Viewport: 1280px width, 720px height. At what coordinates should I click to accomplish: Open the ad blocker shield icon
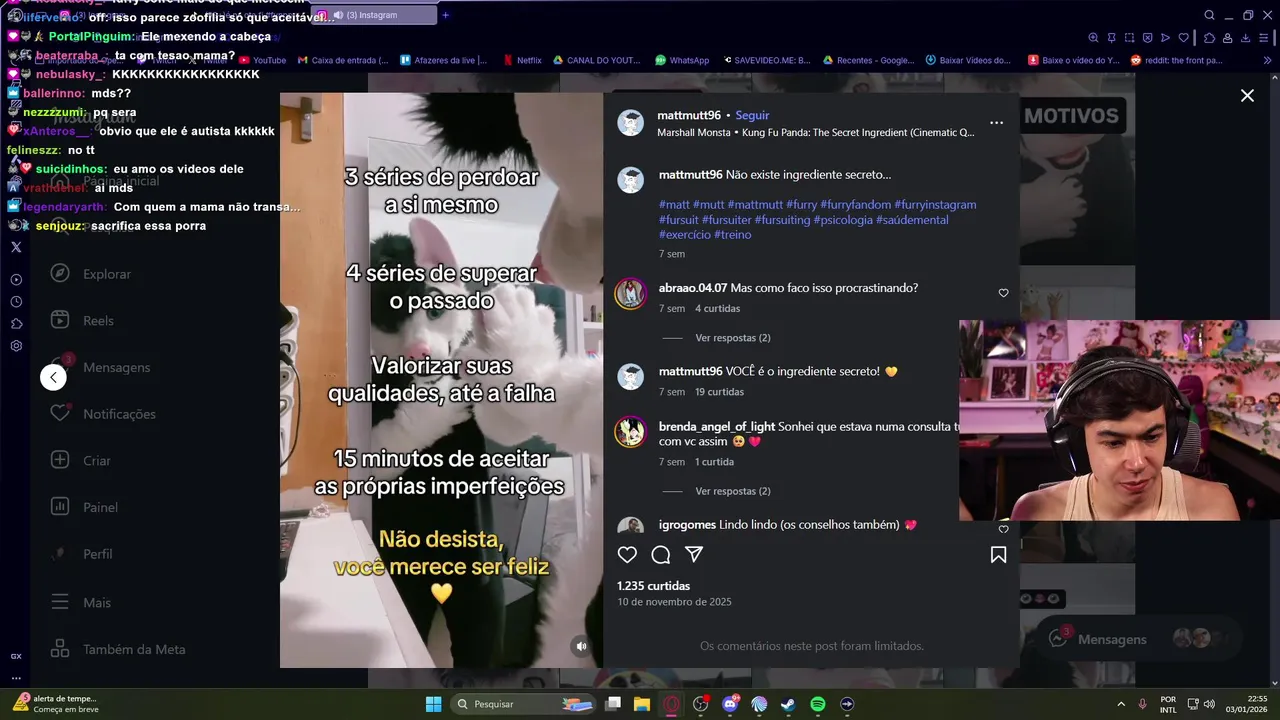point(1147,38)
